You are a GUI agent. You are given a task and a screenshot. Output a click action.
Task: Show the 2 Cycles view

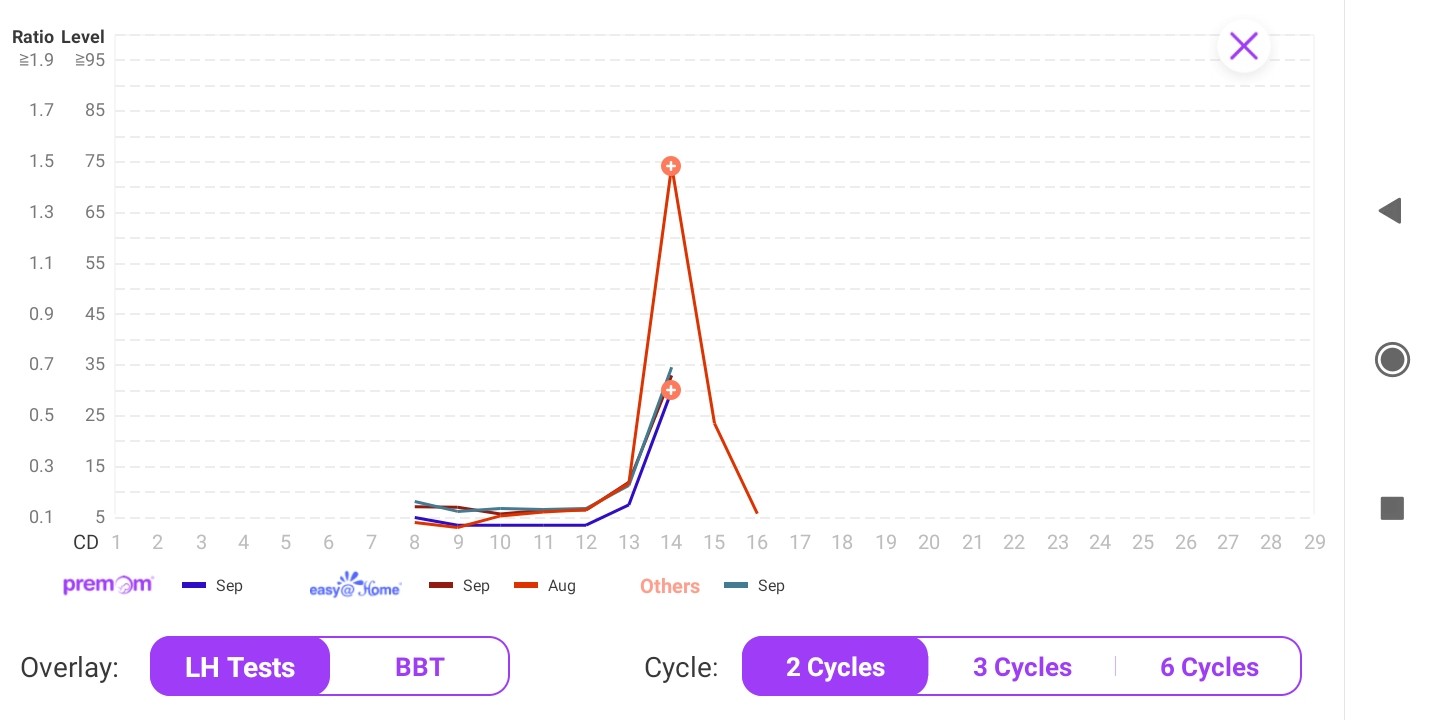pos(835,667)
